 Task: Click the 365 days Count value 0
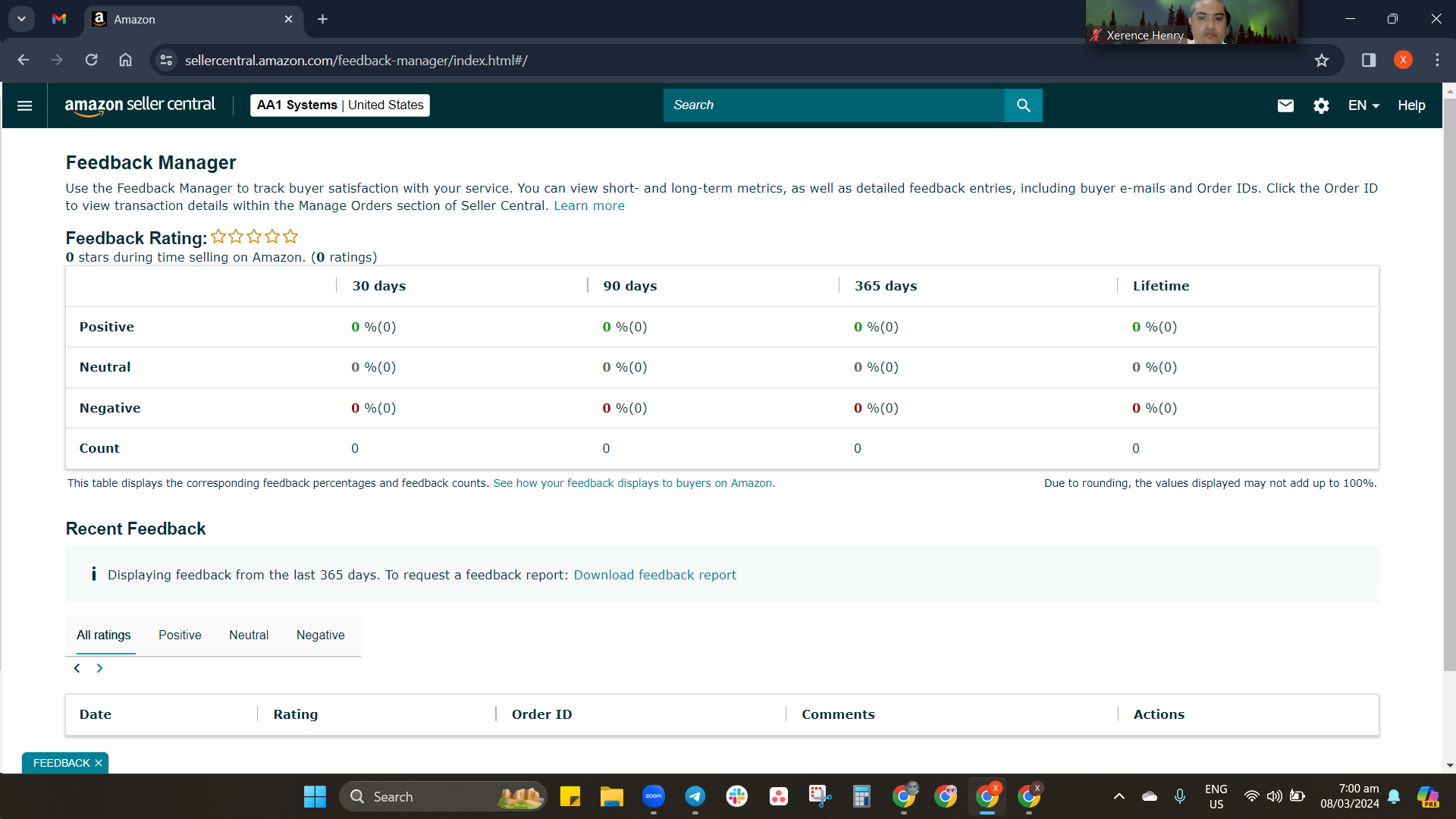[x=858, y=448]
